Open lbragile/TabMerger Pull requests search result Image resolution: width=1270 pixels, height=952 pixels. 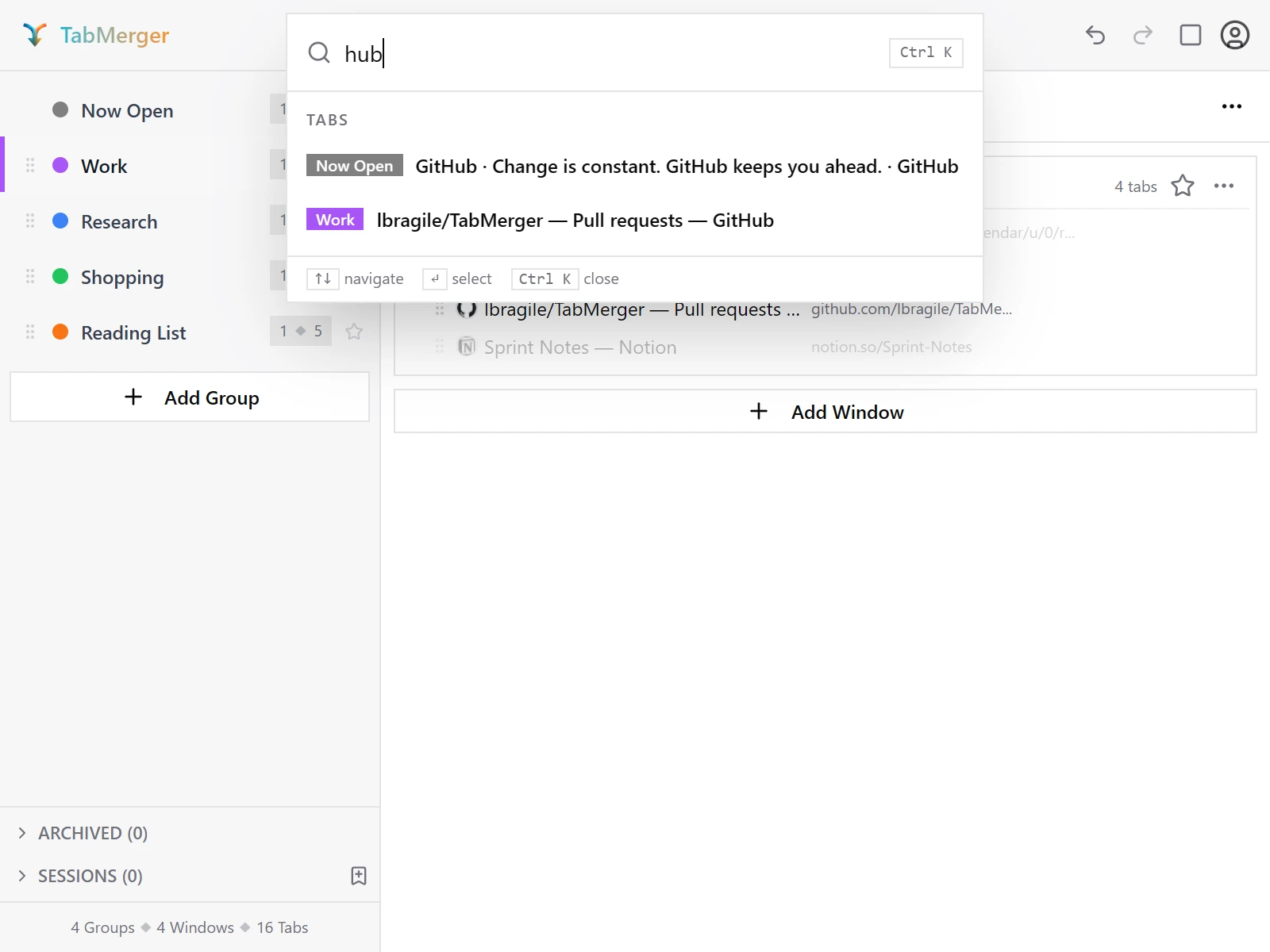(634, 220)
